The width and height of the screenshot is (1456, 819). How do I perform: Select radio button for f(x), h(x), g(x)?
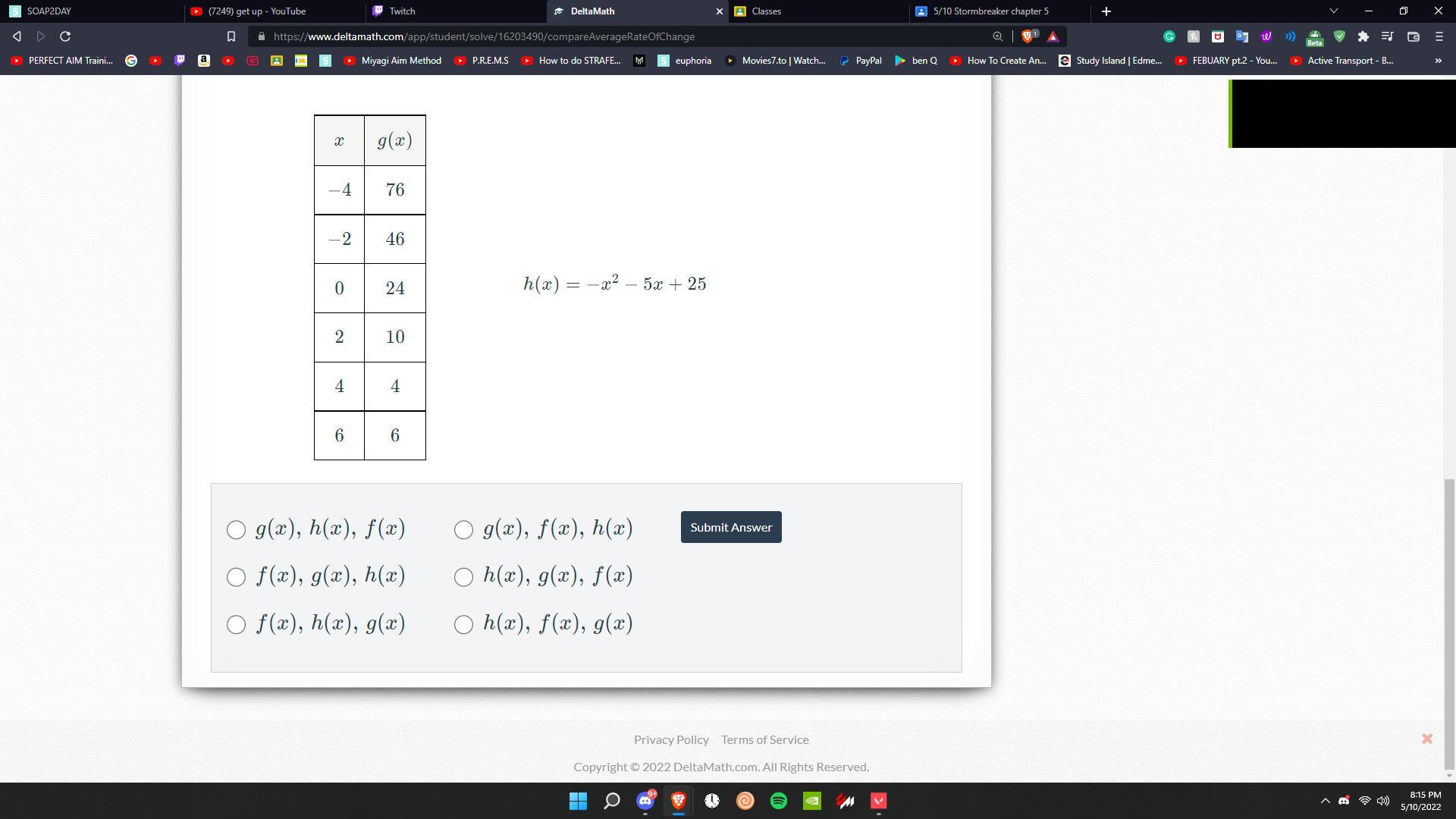point(234,623)
